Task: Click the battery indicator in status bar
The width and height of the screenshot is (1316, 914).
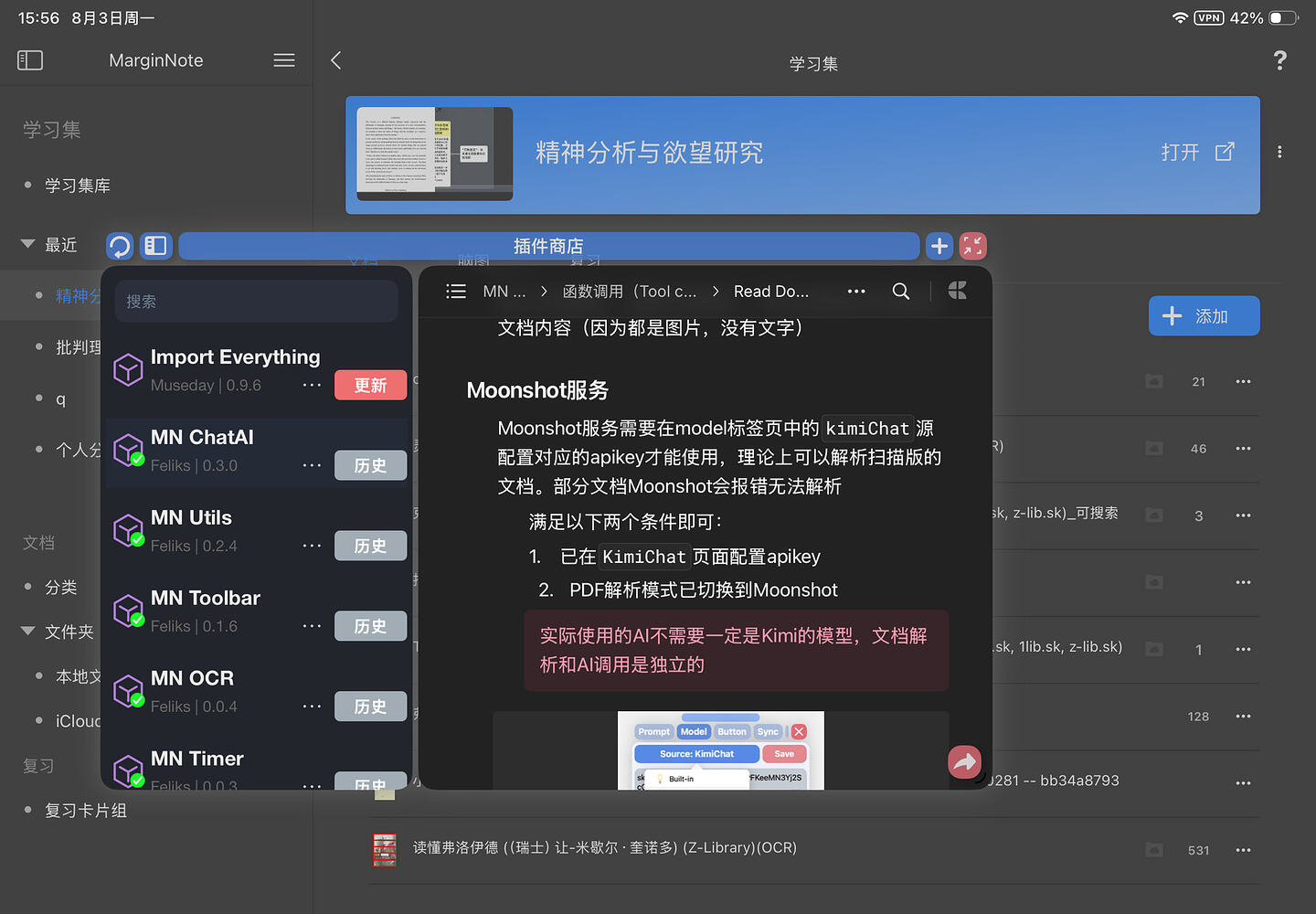Action: coord(1284,18)
